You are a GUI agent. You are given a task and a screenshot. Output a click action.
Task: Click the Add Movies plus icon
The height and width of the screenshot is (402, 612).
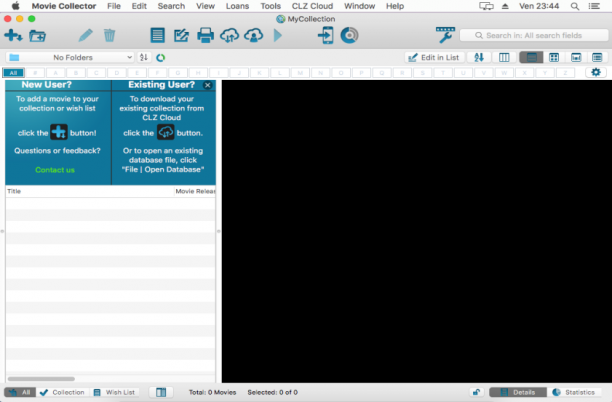[13, 36]
